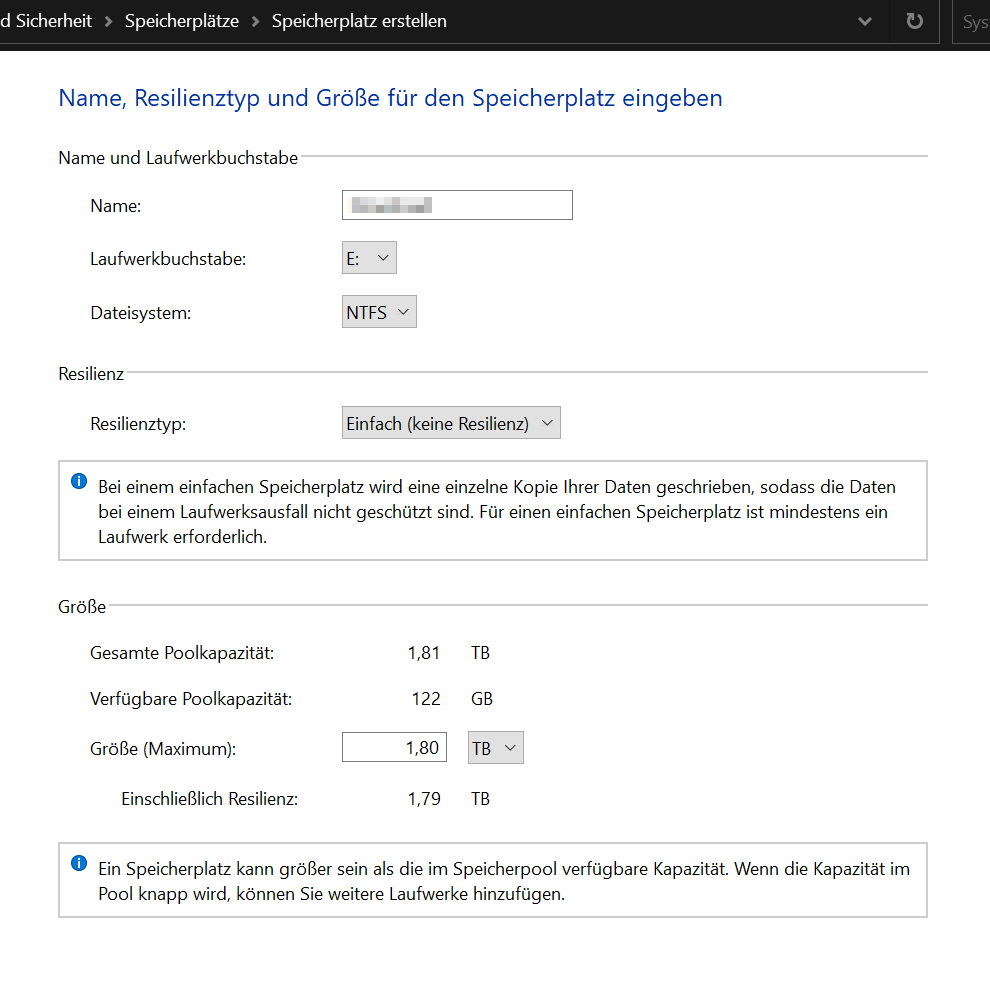
Task: Click the refresh icon in the address bar
Action: (x=914, y=22)
